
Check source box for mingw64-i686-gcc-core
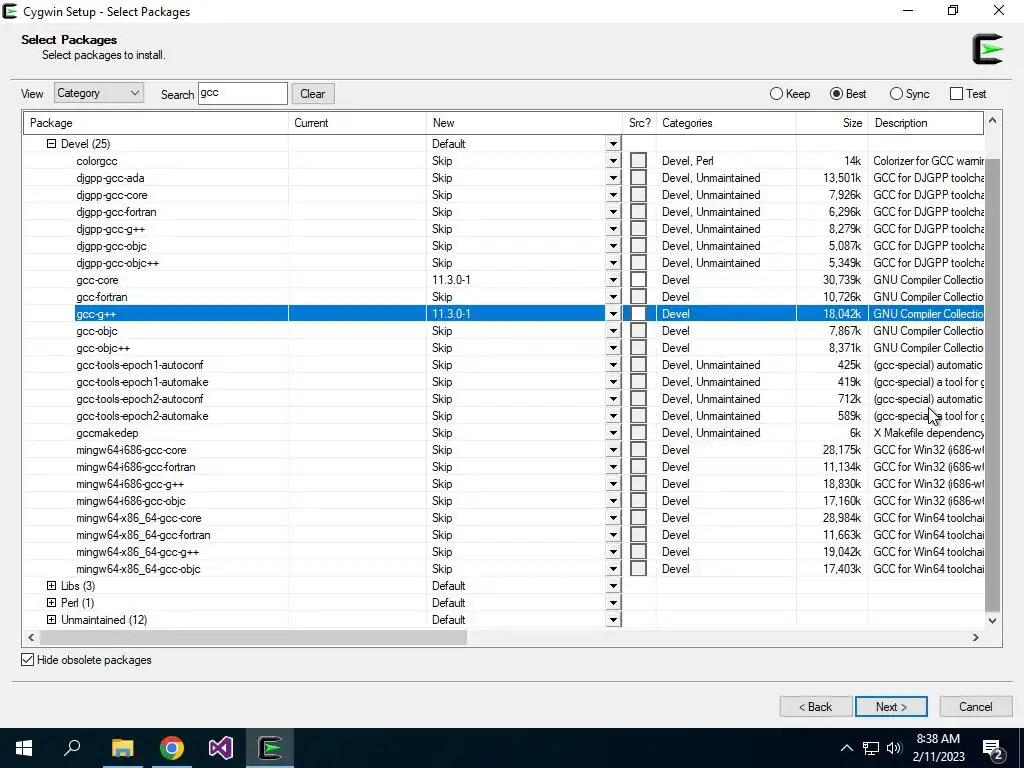pyautogui.click(x=638, y=449)
